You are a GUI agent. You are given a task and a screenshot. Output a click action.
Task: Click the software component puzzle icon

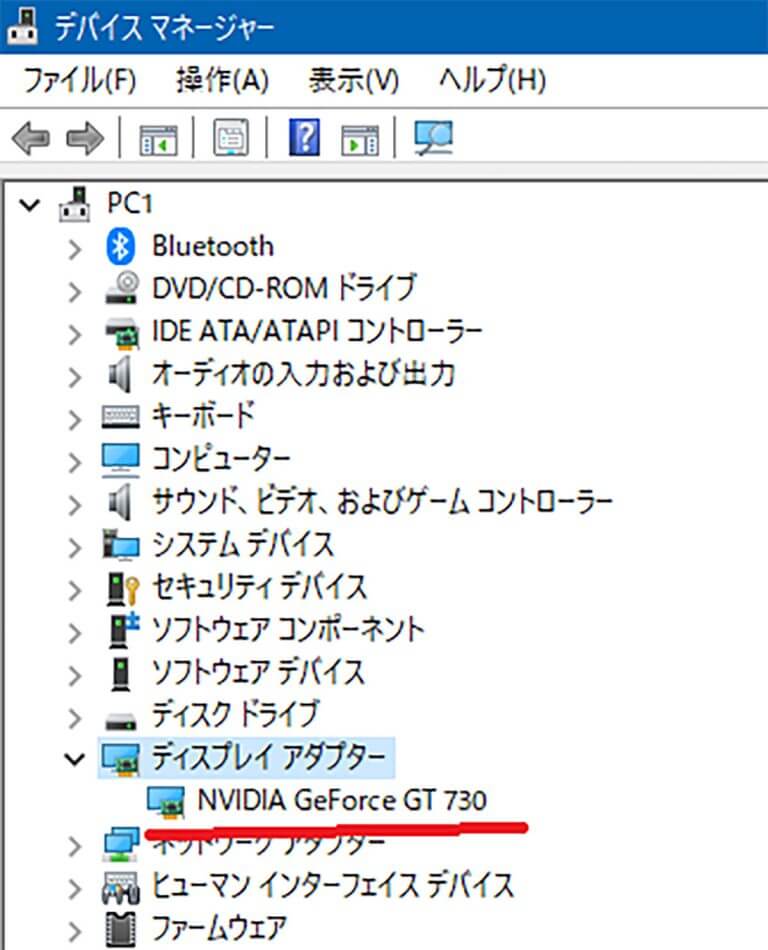[123, 630]
